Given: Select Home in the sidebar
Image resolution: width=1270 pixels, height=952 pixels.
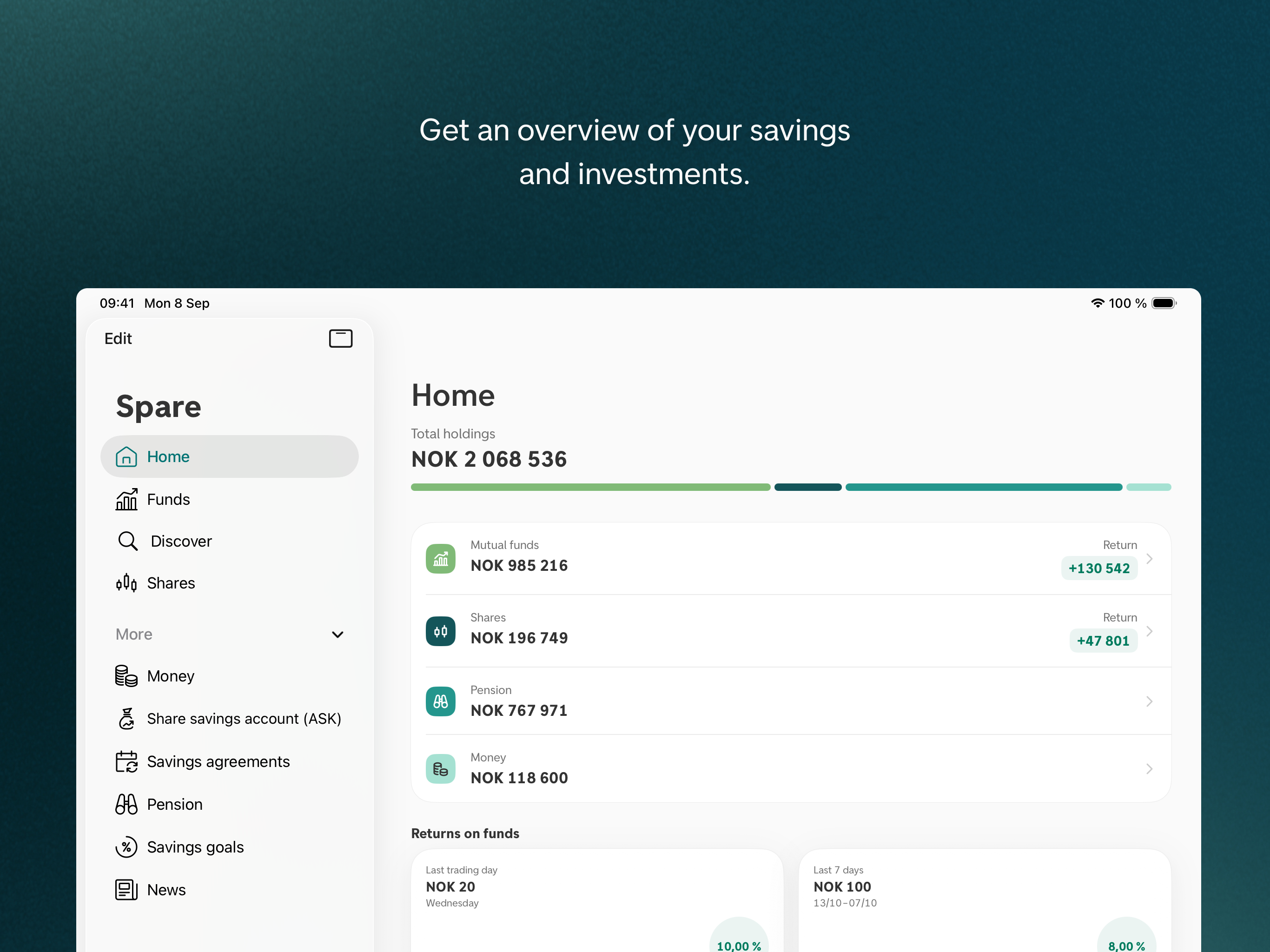Looking at the screenshot, I should [229, 456].
